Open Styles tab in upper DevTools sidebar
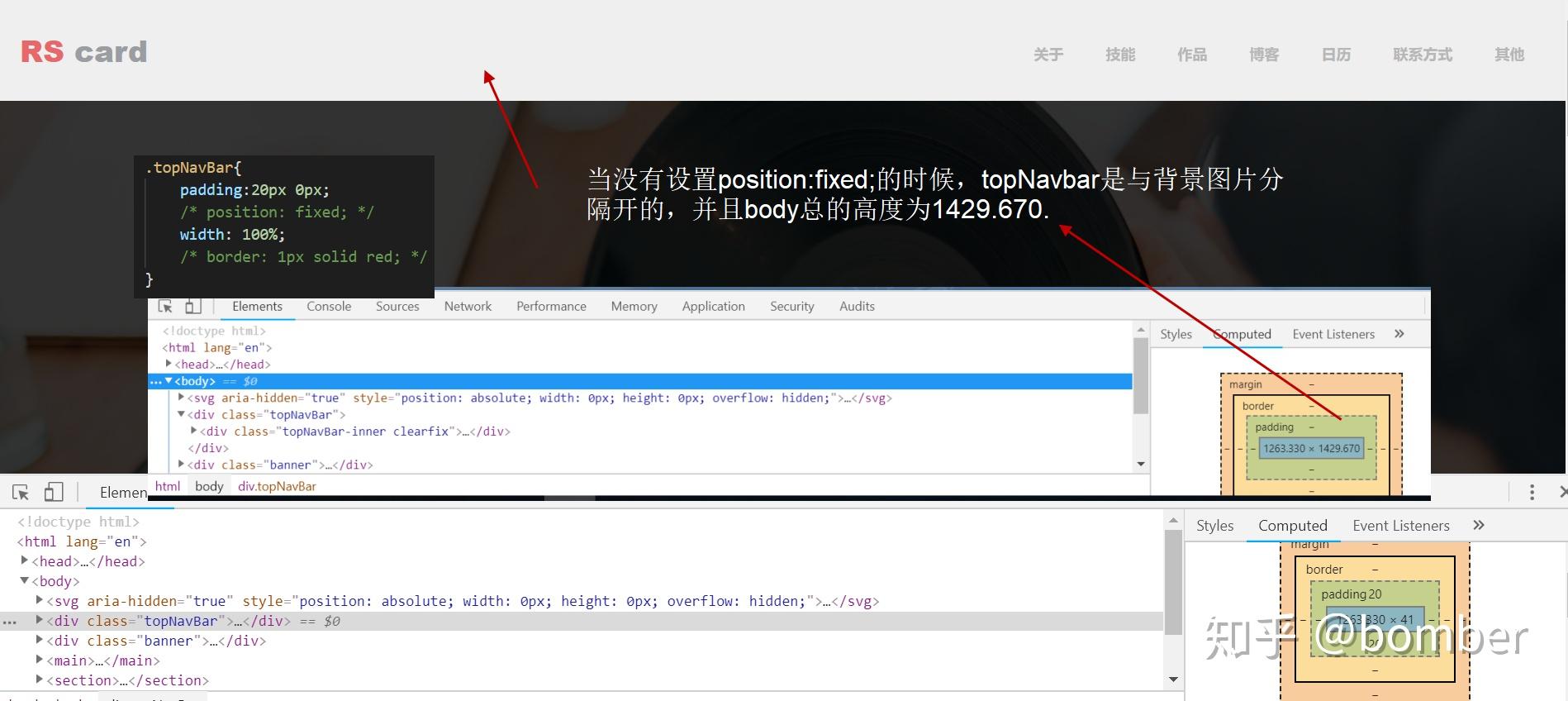 [1176, 334]
